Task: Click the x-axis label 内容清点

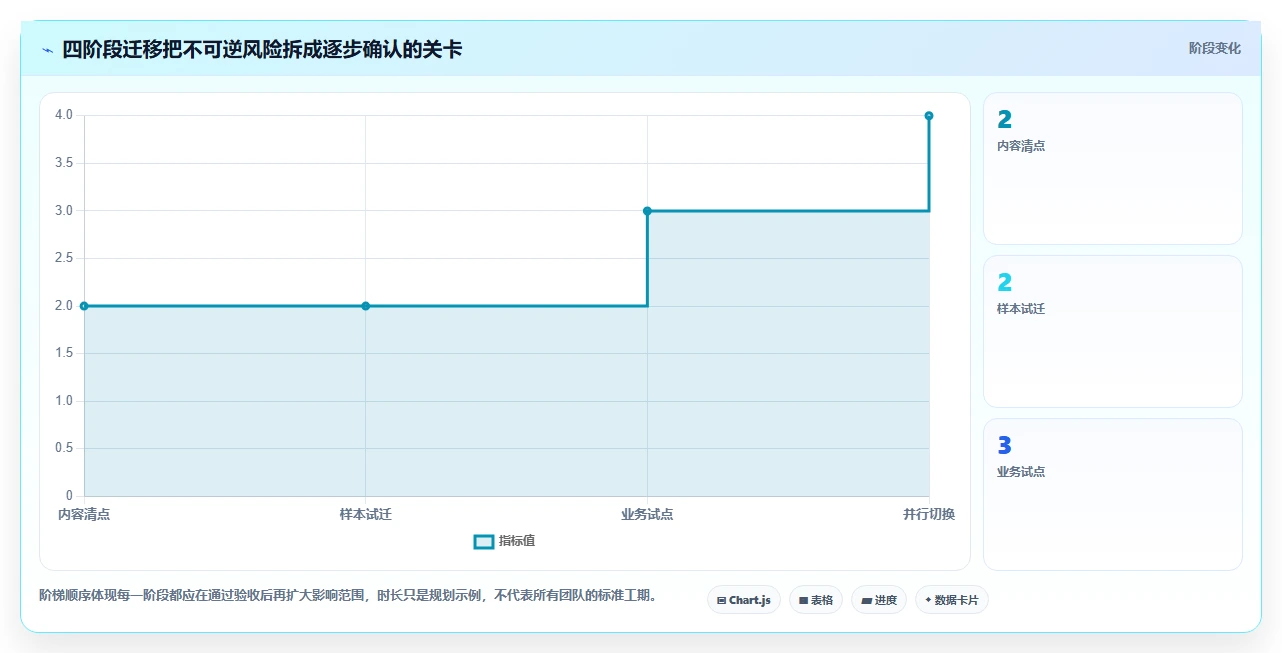Action: point(84,514)
